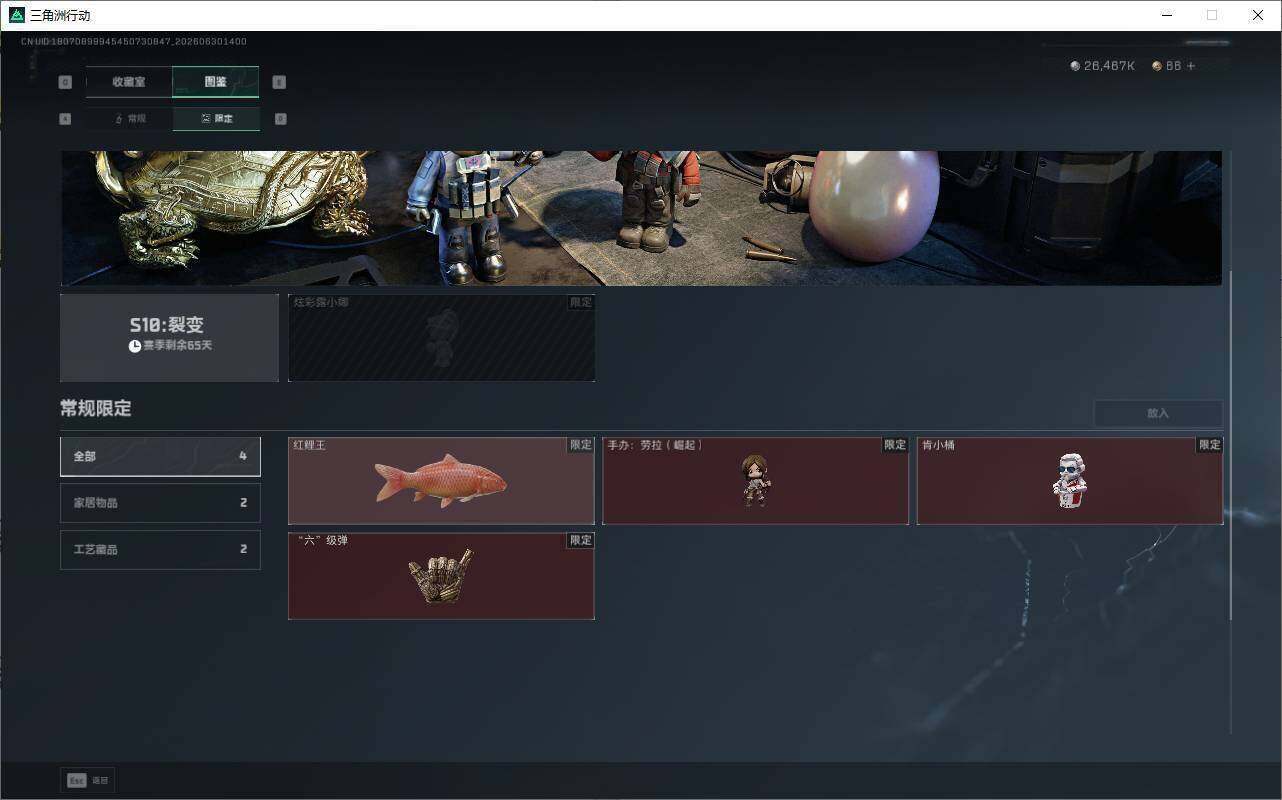Click the 放入 button
1282x800 pixels.
click(x=1158, y=413)
